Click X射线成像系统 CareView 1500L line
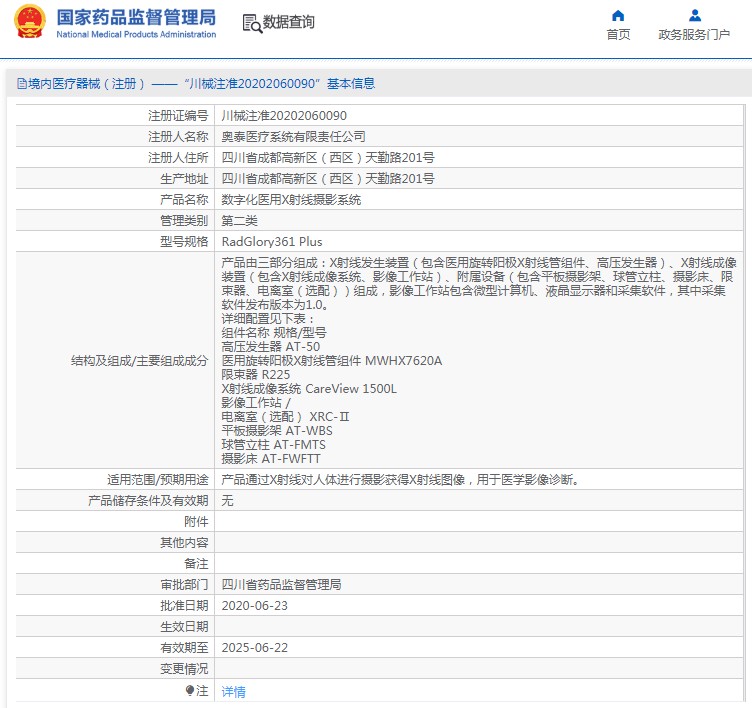Viewport: 752px width, 708px height. tap(309, 389)
